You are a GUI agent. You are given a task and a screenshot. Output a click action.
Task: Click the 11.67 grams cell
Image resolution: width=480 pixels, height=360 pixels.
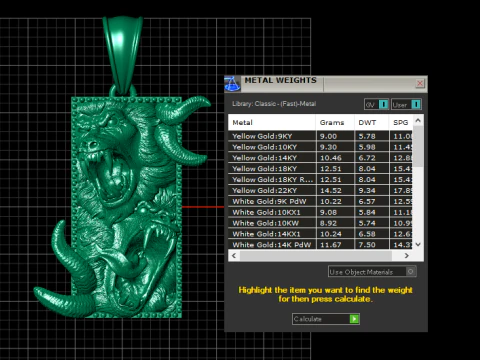[335, 245]
